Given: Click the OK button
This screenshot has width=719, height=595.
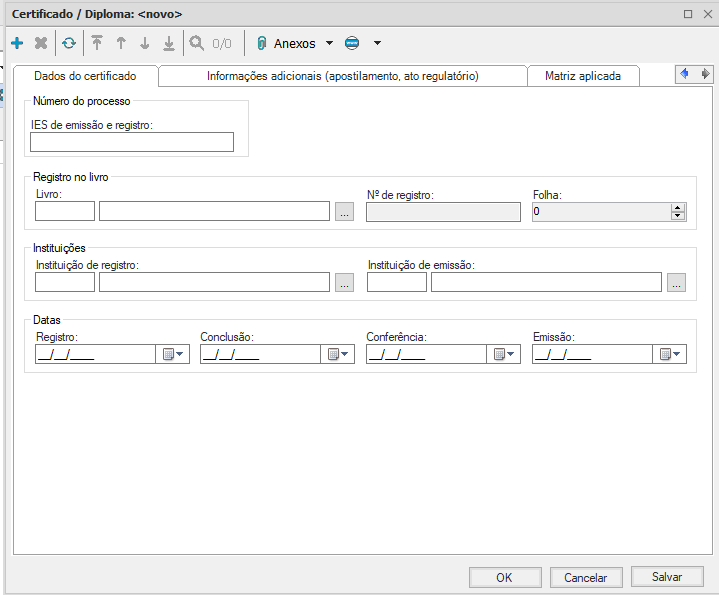Looking at the screenshot, I should click(x=504, y=577).
